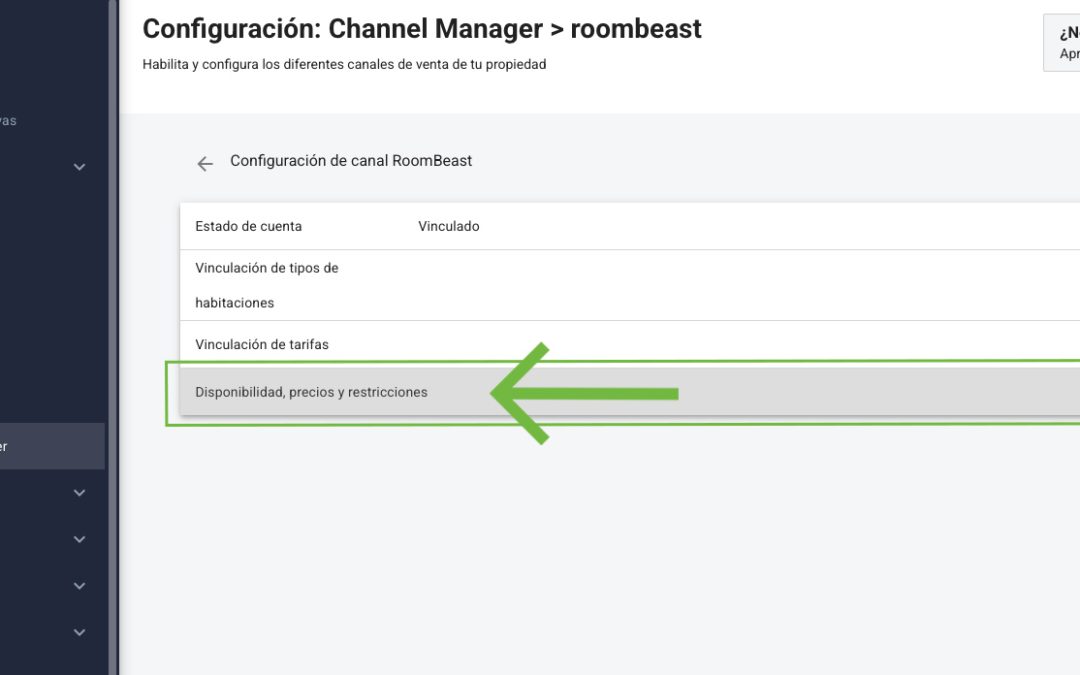
Task: Select the Estado de cuenta row
Action: tap(630, 226)
